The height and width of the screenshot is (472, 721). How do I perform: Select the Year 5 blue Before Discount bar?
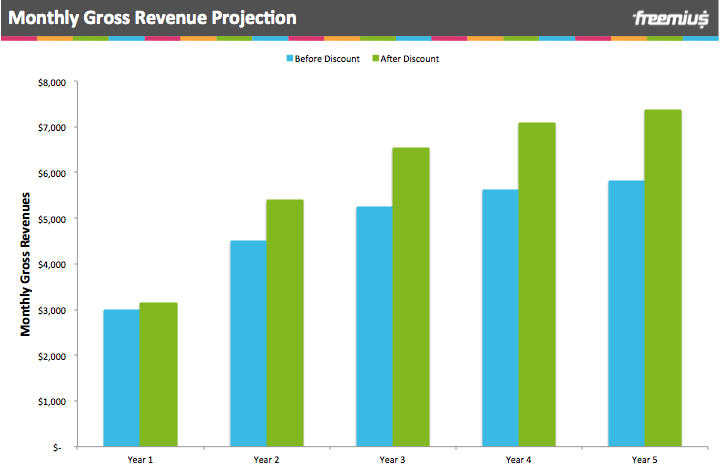pyautogui.click(x=626, y=313)
